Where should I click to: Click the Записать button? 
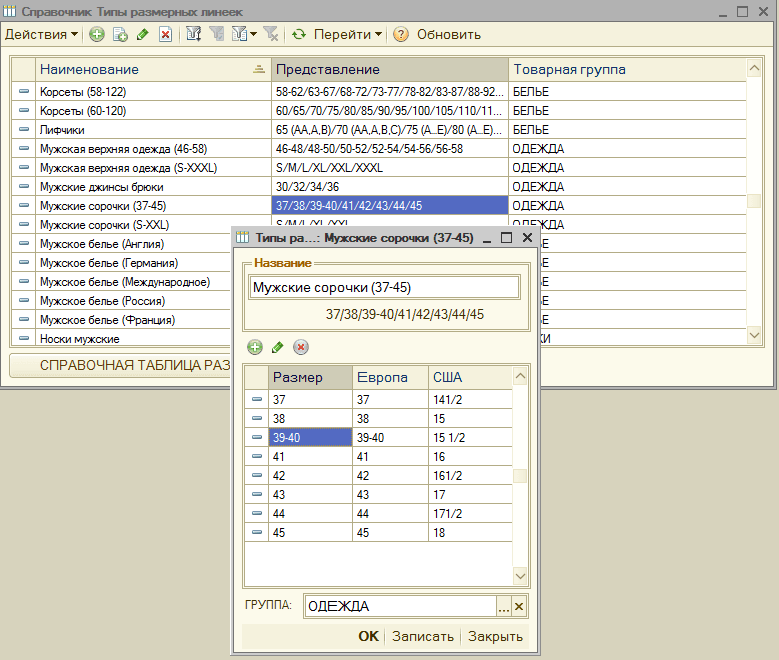coord(422,636)
